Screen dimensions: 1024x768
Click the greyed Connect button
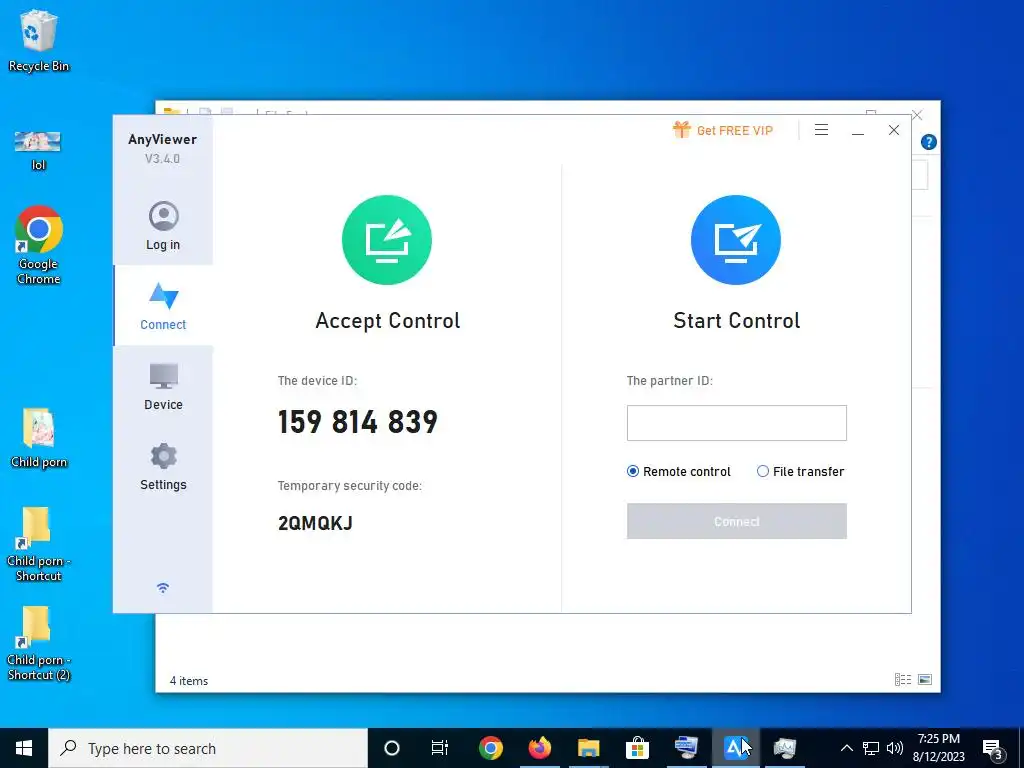pyautogui.click(x=737, y=521)
